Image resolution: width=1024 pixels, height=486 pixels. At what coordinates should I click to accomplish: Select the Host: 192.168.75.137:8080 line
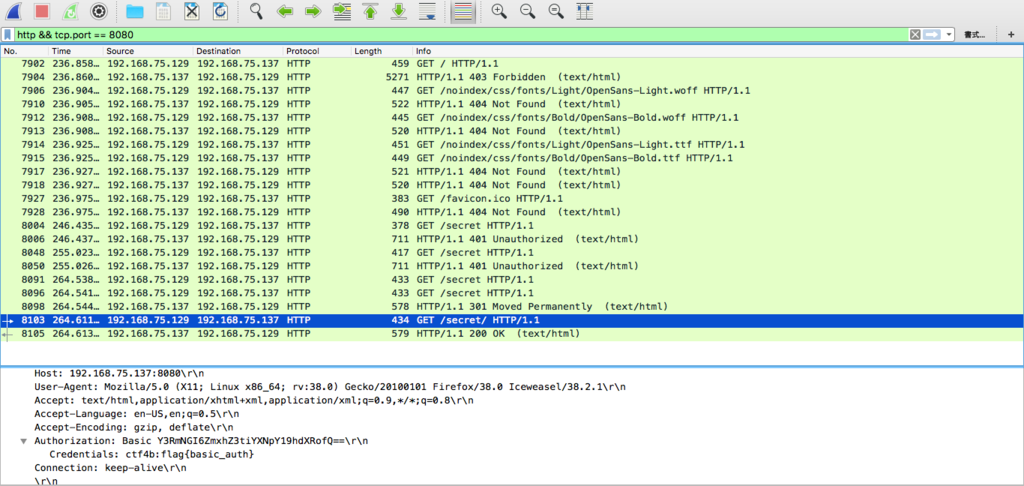click(119, 373)
